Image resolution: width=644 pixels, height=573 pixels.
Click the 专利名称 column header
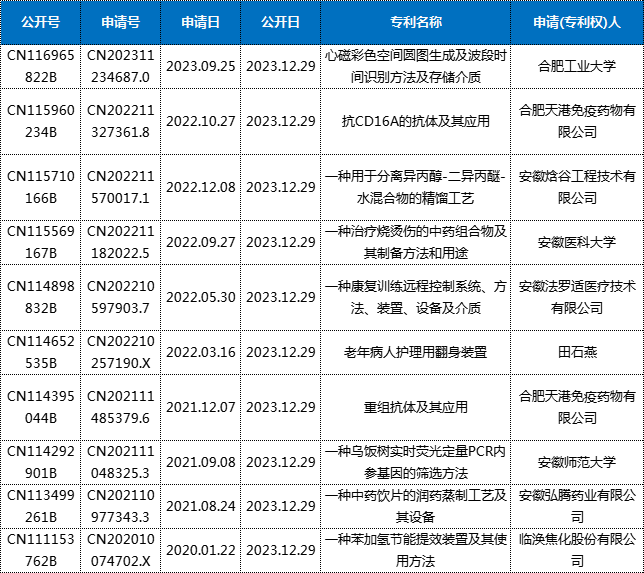(416, 22)
